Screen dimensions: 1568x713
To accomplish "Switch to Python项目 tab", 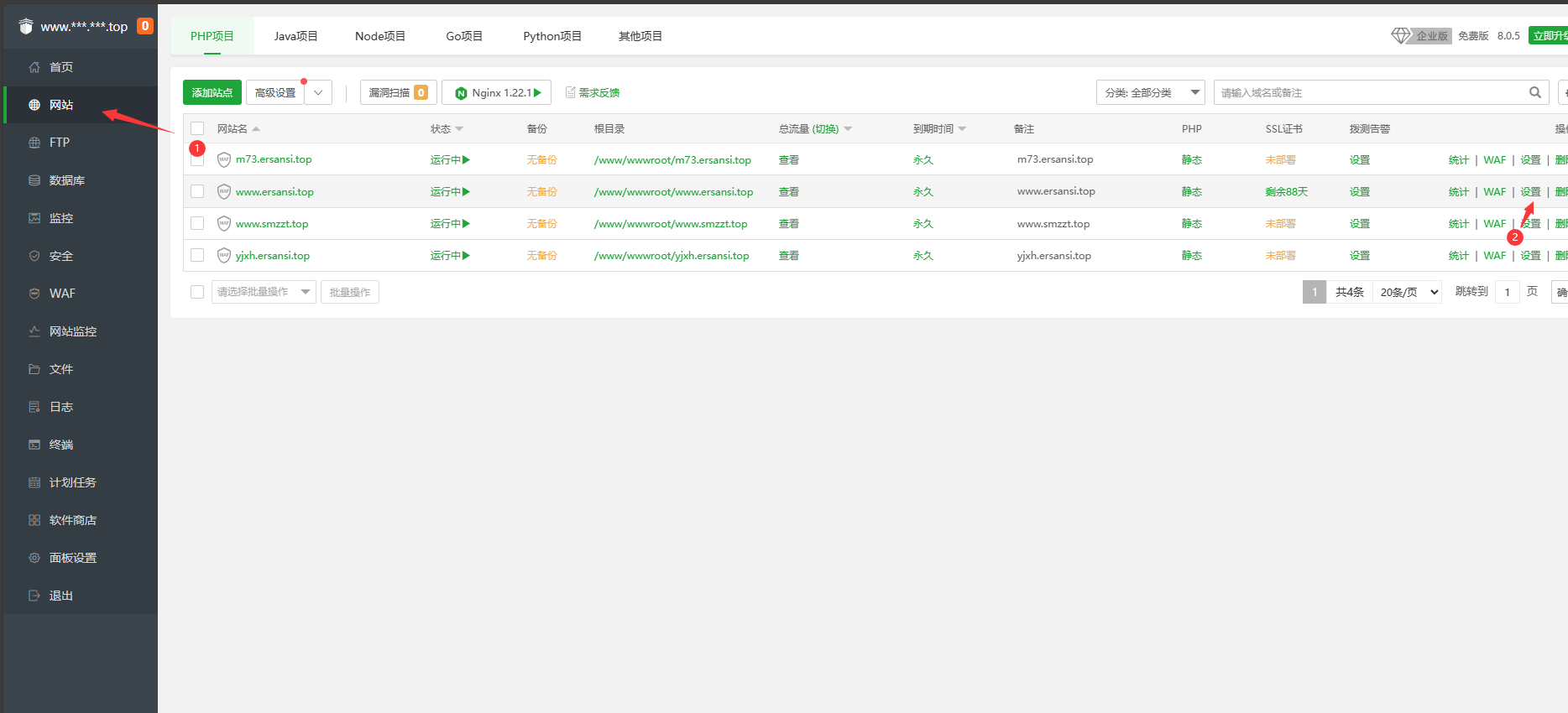I will 552,36.
